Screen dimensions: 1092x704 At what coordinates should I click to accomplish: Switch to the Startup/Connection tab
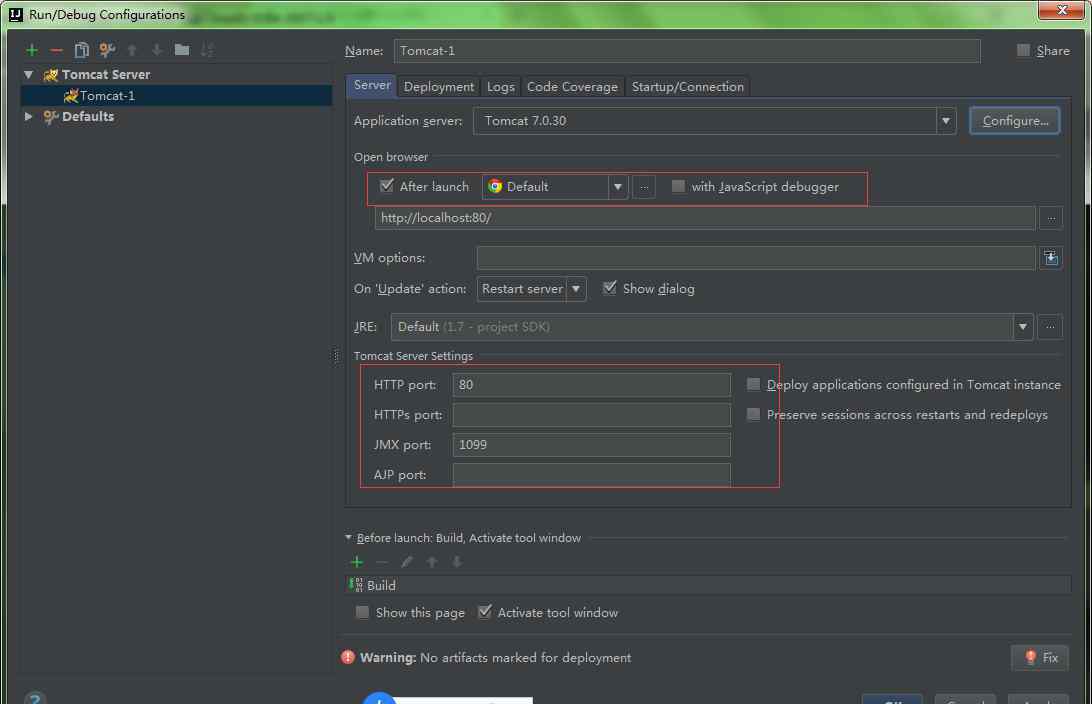687,86
